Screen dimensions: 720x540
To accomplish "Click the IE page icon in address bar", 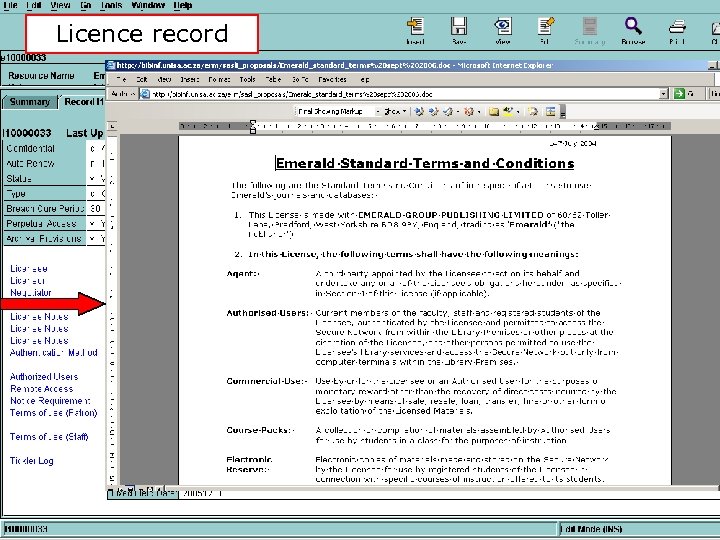I will point(144,94).
